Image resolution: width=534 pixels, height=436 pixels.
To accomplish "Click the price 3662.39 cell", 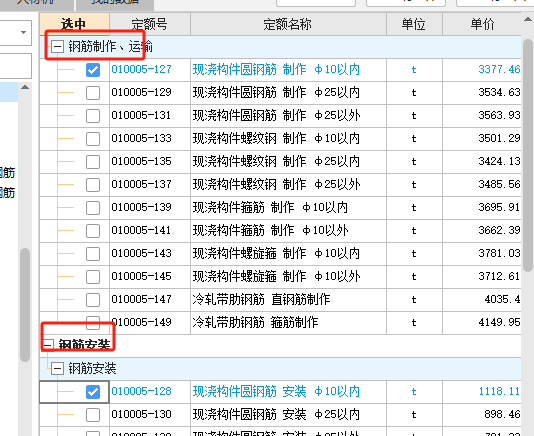I will (482, 231).
